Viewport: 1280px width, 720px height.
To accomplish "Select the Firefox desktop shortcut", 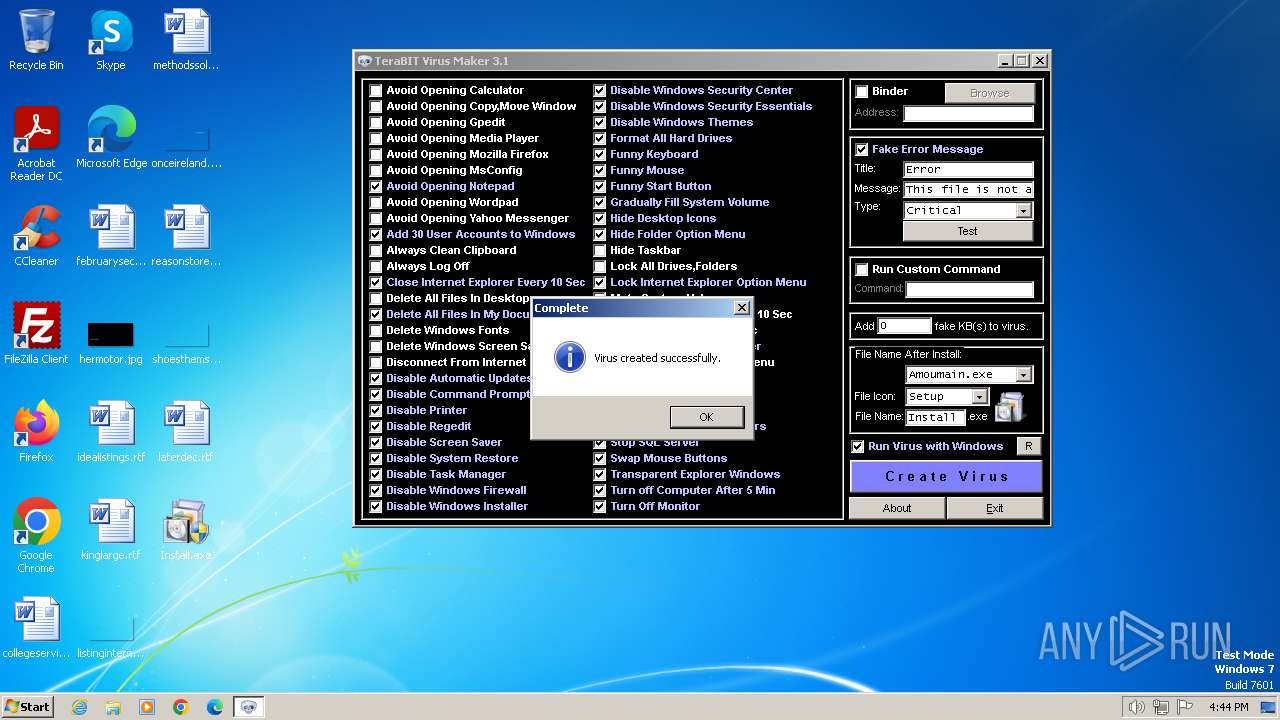I will [36, 432].
